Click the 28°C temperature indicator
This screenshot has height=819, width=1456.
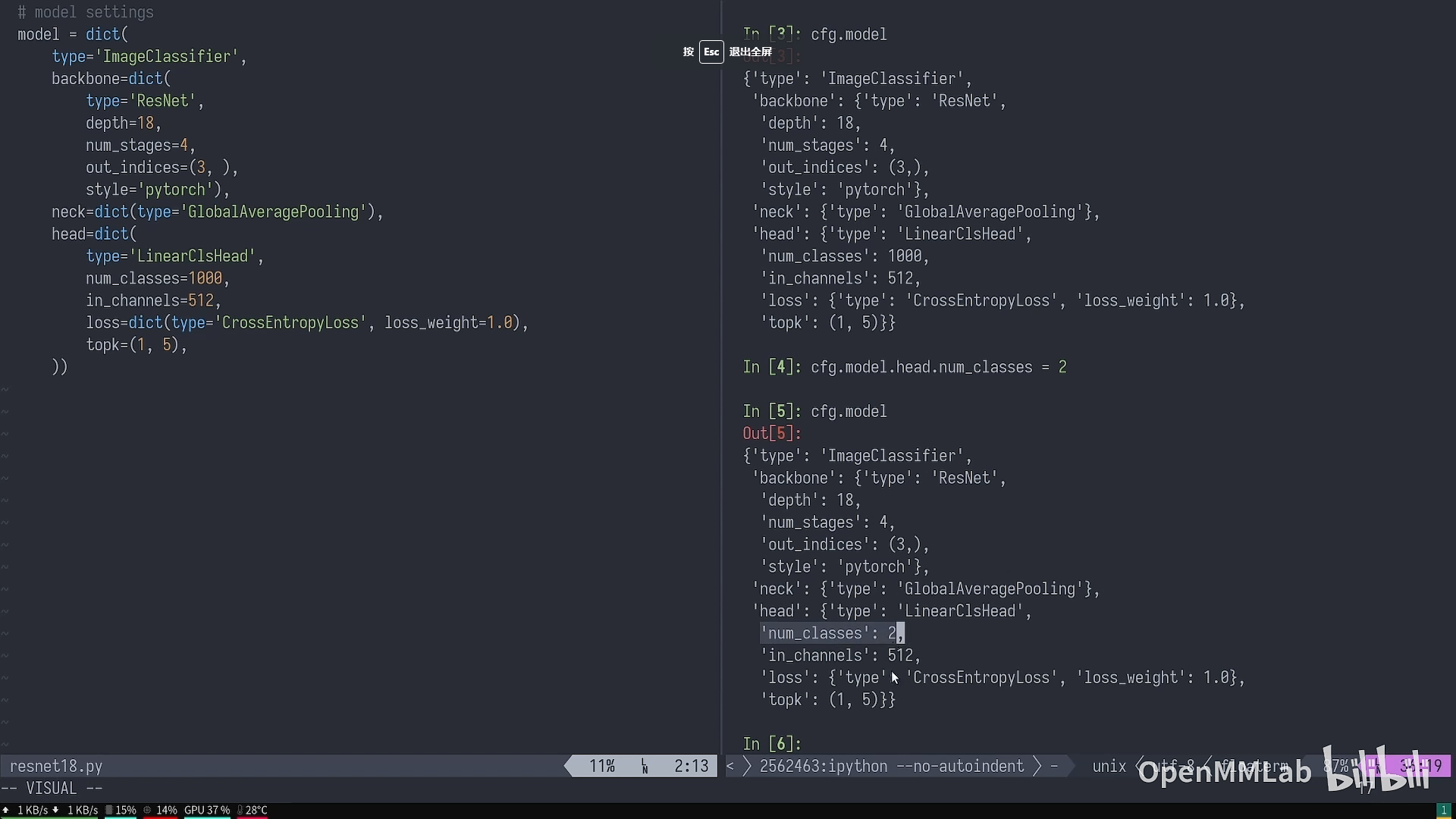click(x=253, y=810)
